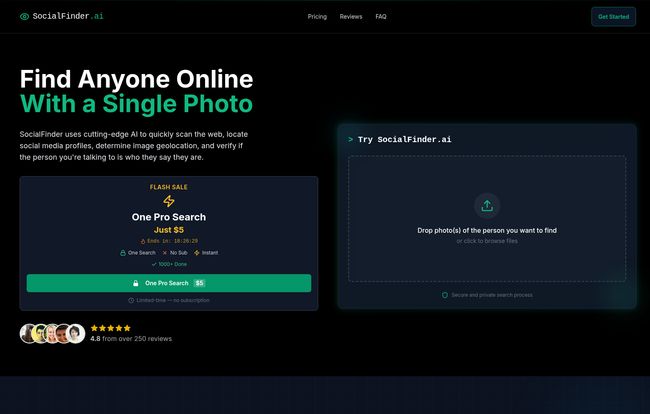
Task: Click '4.8 from over 250 reviews' text
Action: pos(131,339)
